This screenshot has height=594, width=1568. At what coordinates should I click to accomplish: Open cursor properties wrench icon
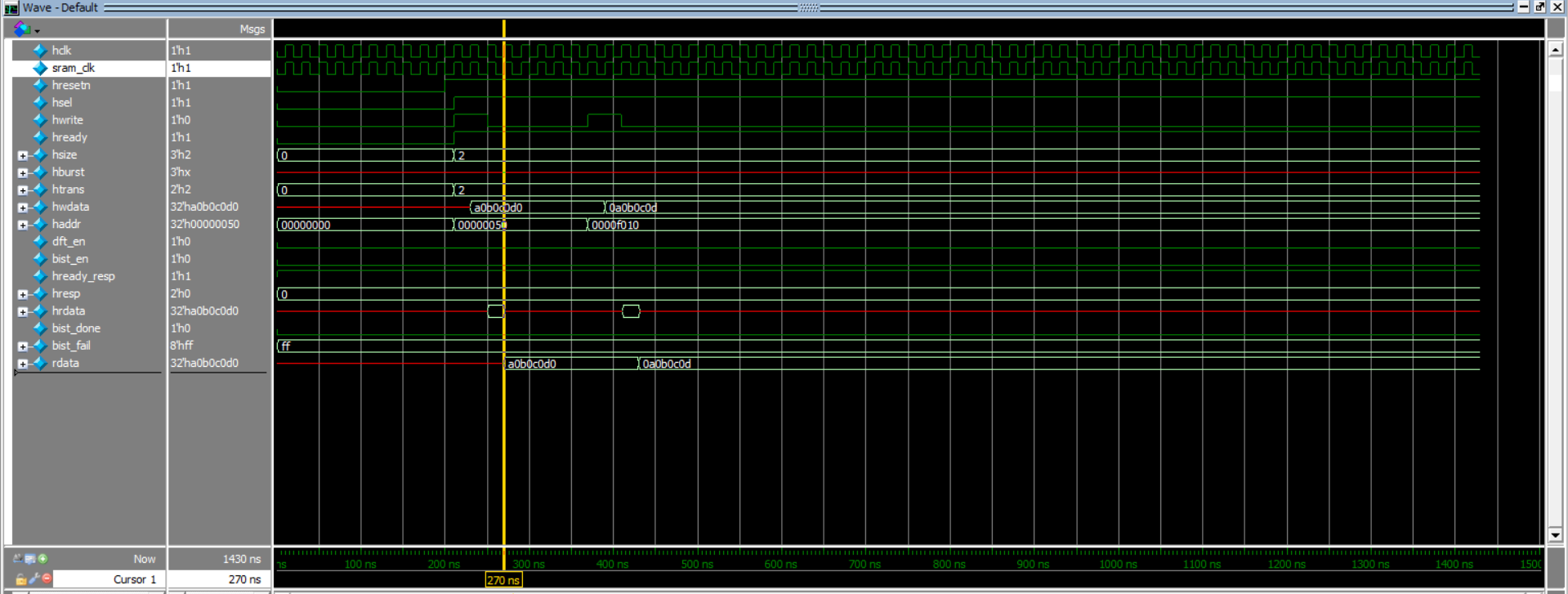click(34, 579)
